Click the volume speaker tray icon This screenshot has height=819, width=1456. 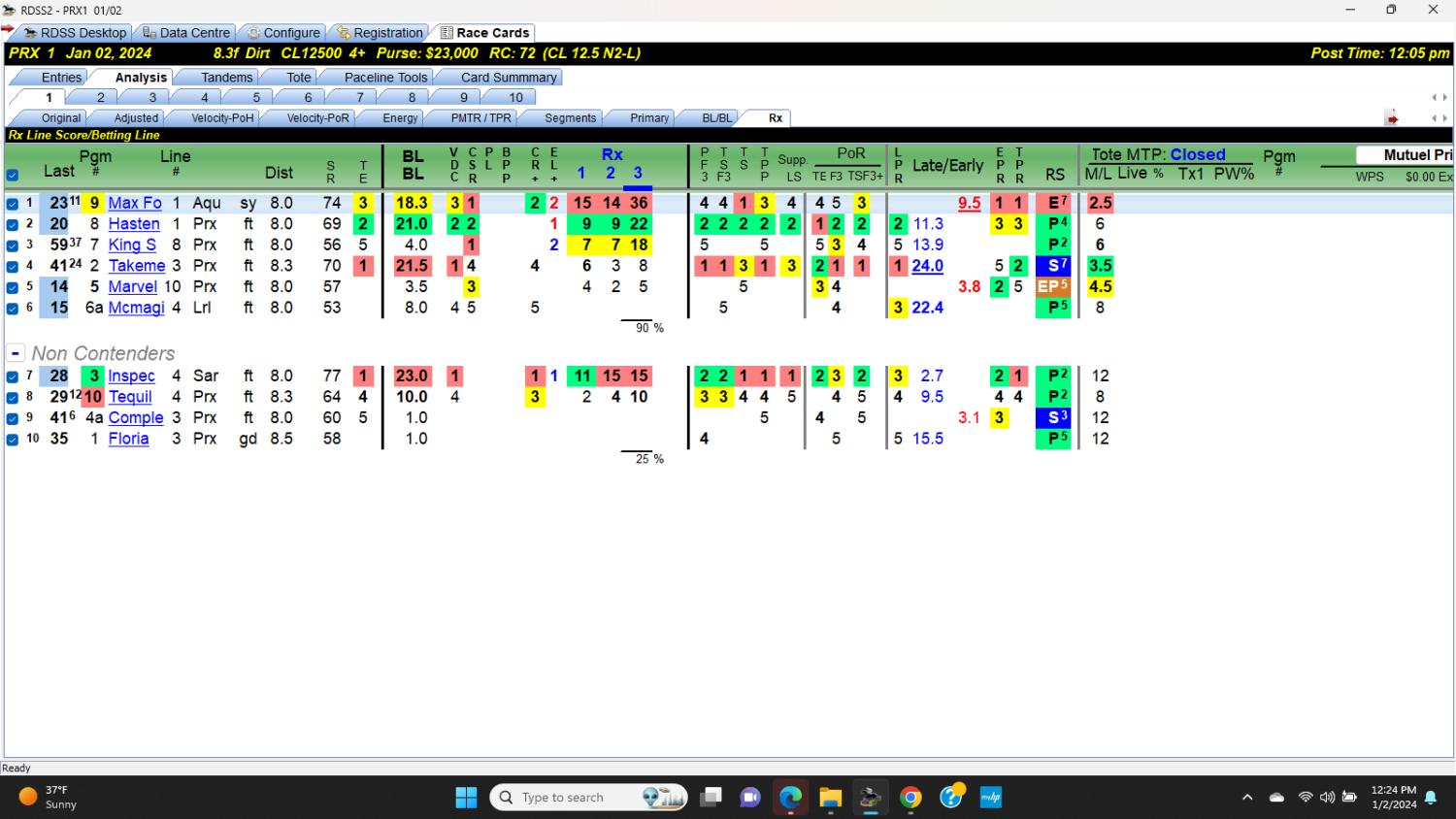1327,798
